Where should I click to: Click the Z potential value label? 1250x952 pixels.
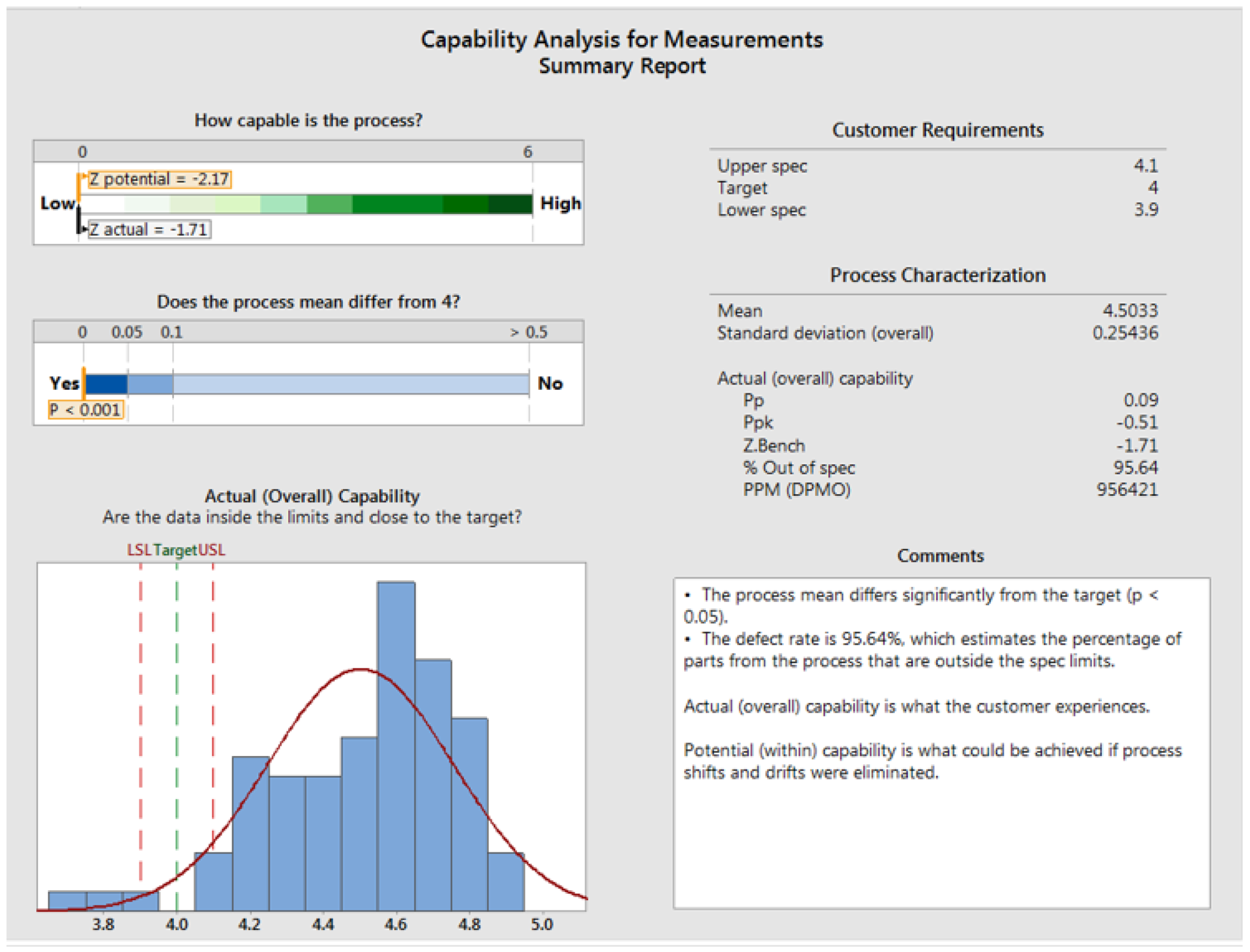click(x=159, y=179)
